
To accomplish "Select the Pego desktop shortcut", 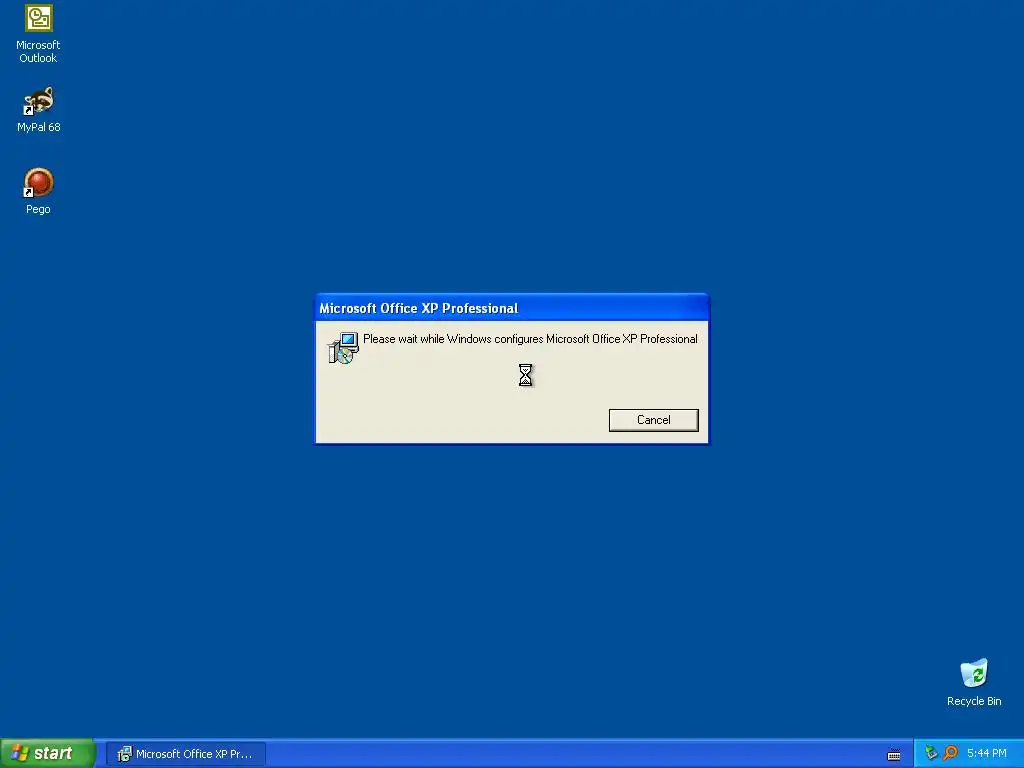I will [x=39, y=191].
